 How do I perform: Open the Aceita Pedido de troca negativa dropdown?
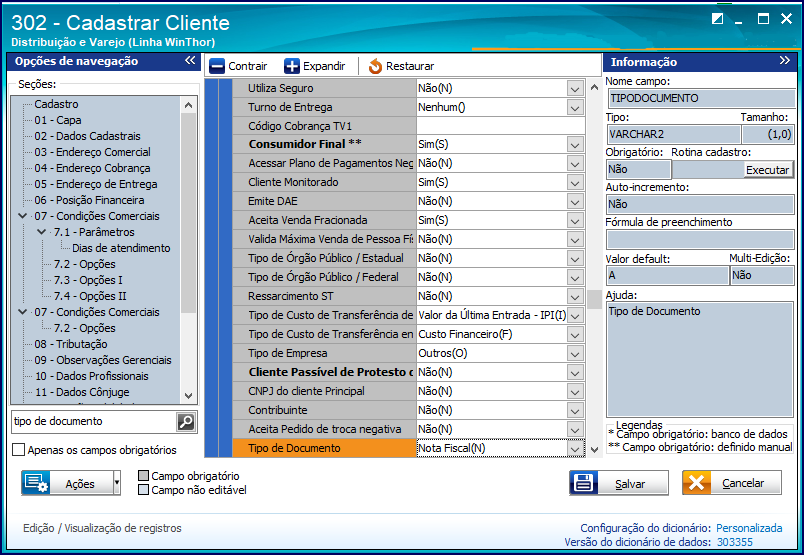(x=575, y=429)
